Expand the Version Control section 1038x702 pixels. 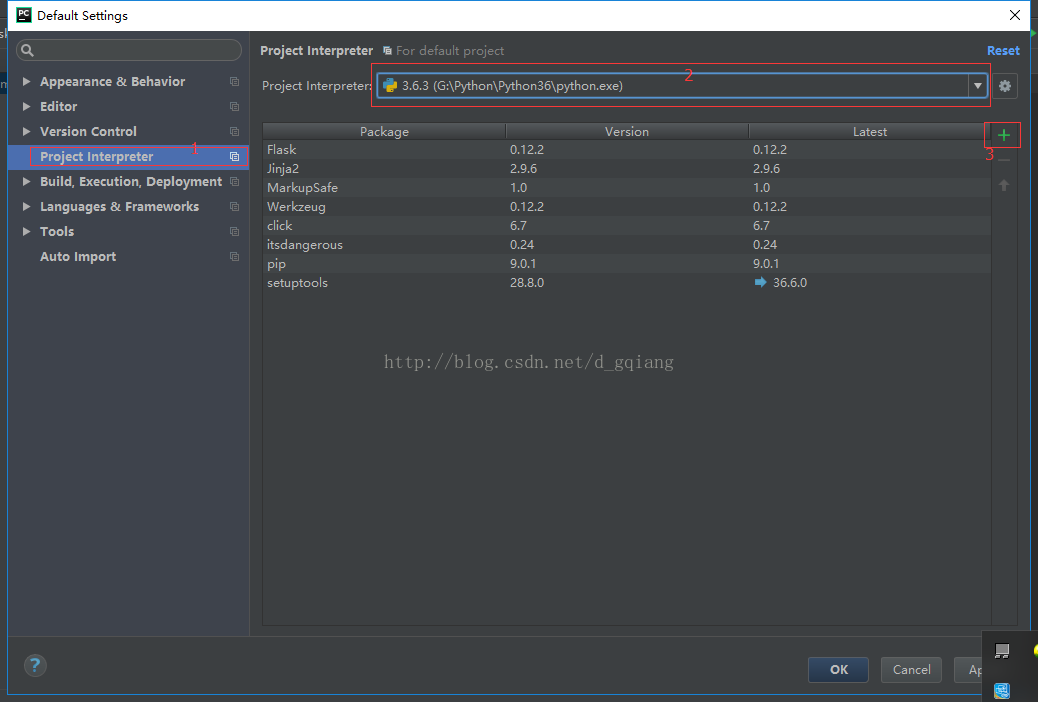pyautogui.click(x=26, y=132)
